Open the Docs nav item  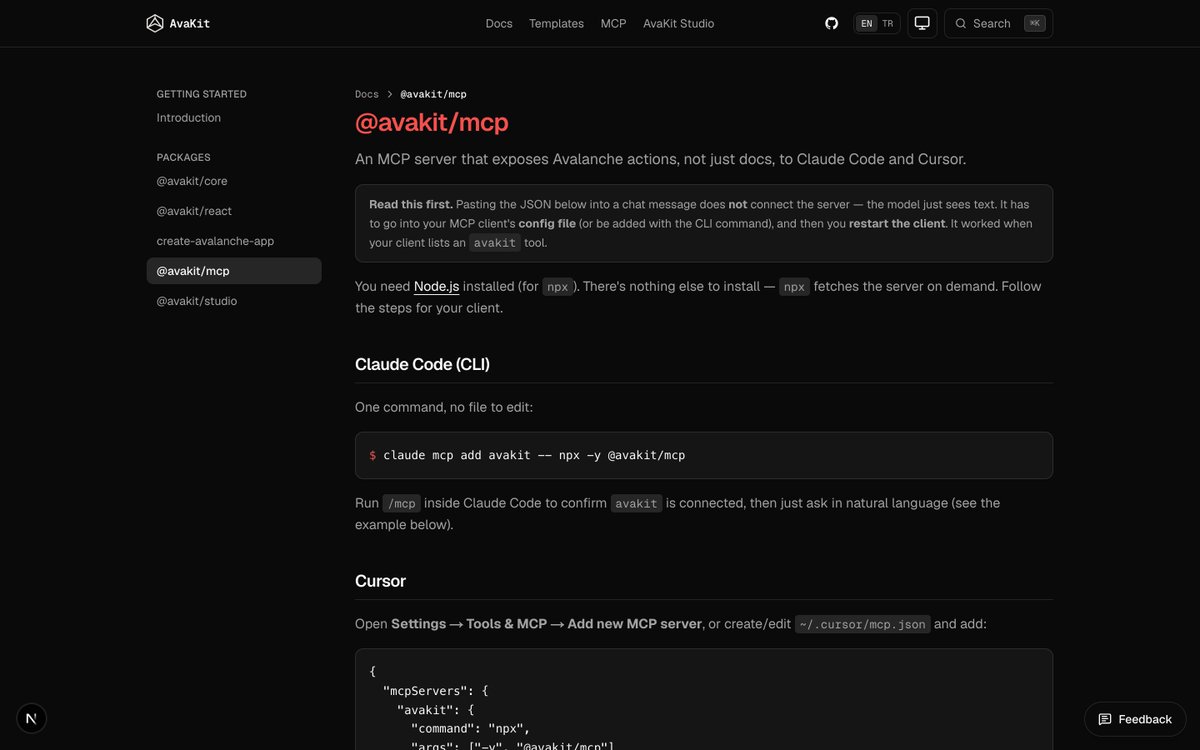pyautogui.click(x=499, y=23)
